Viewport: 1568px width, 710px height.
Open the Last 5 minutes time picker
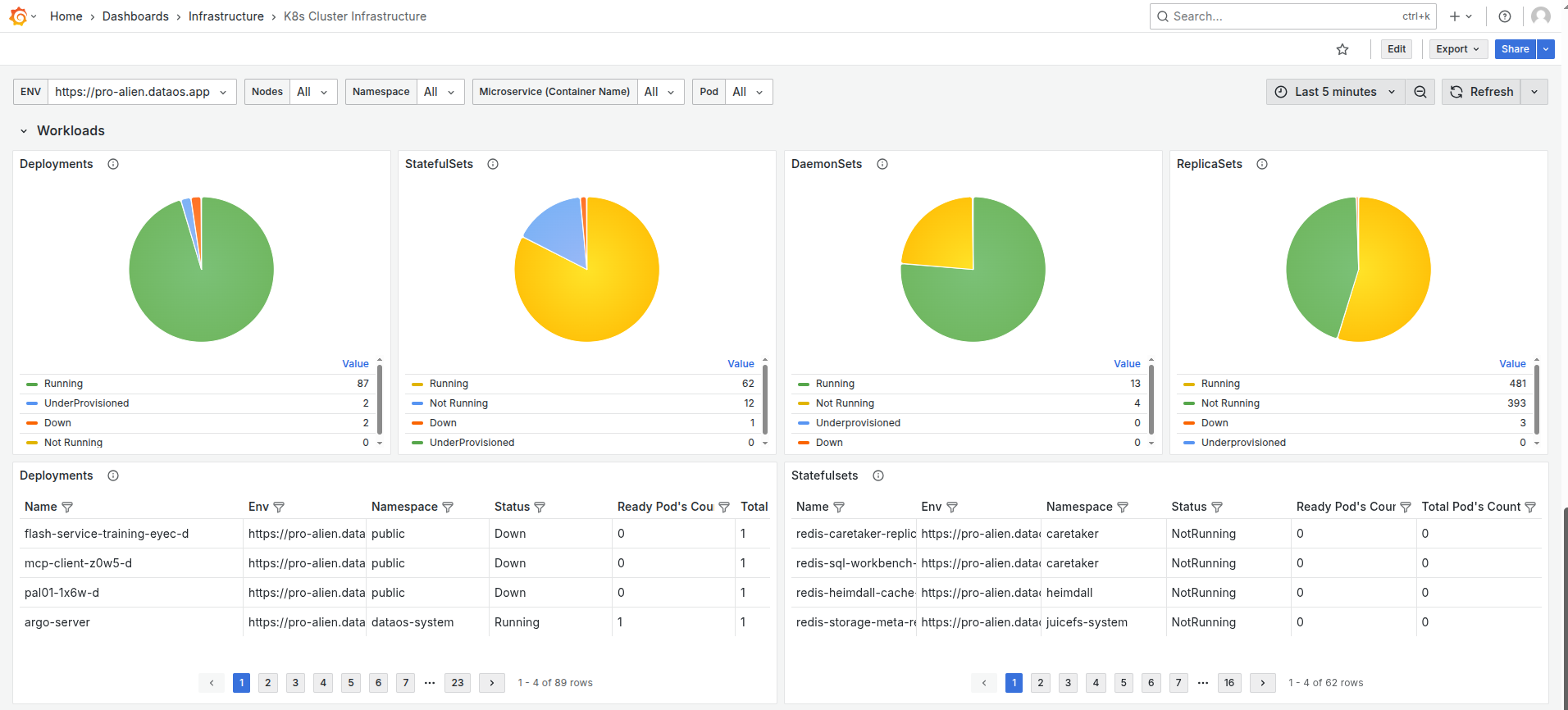1335,92
